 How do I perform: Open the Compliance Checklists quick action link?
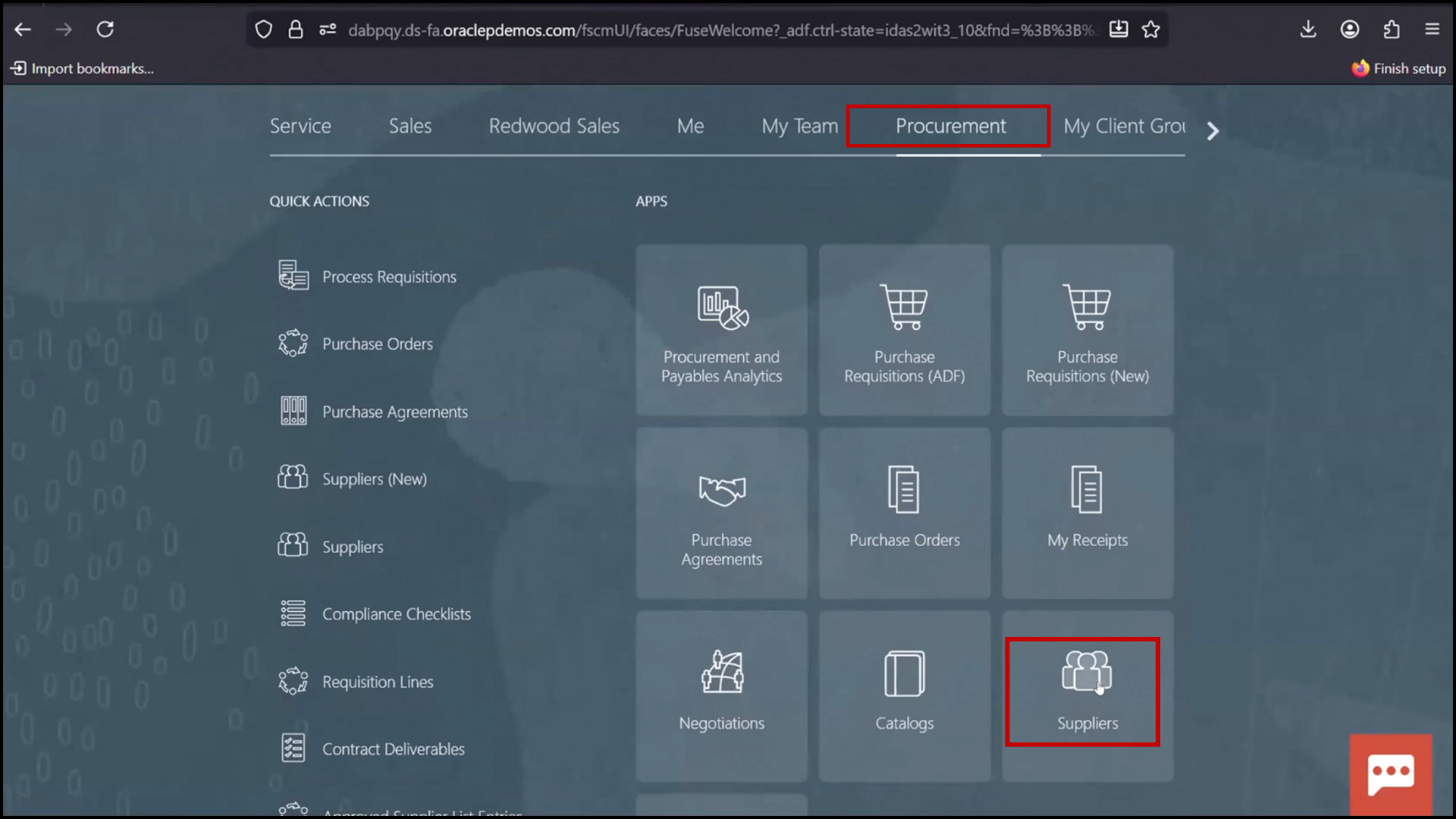coord(397,614)
